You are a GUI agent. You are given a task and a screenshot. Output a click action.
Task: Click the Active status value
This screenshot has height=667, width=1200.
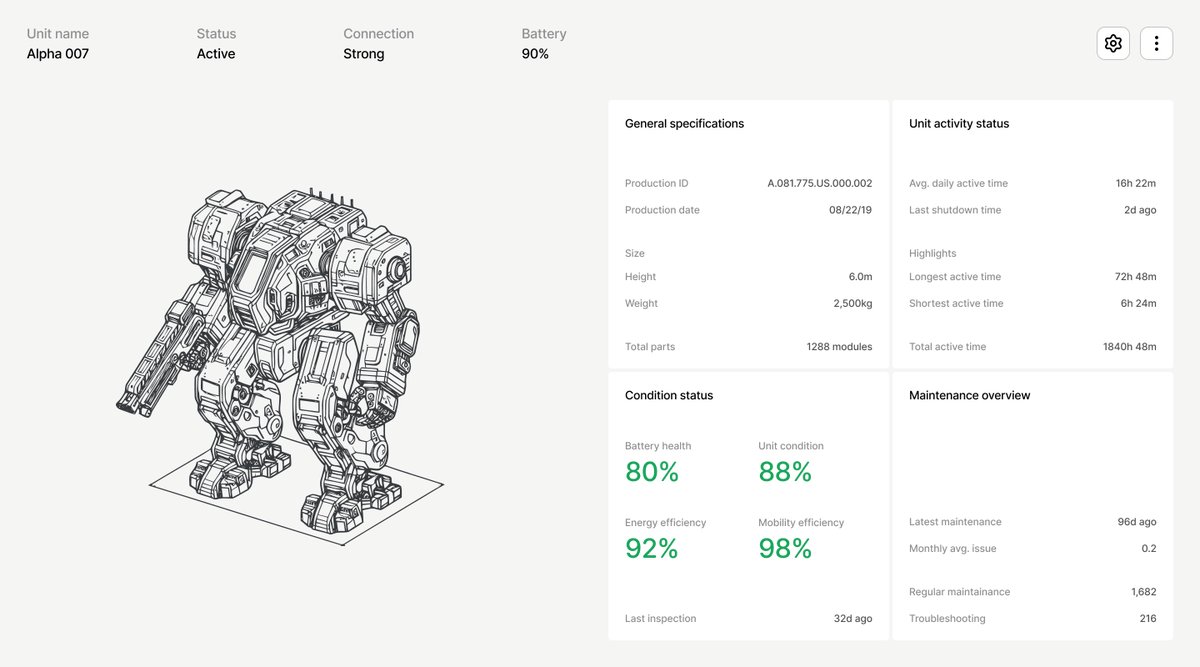216,54
